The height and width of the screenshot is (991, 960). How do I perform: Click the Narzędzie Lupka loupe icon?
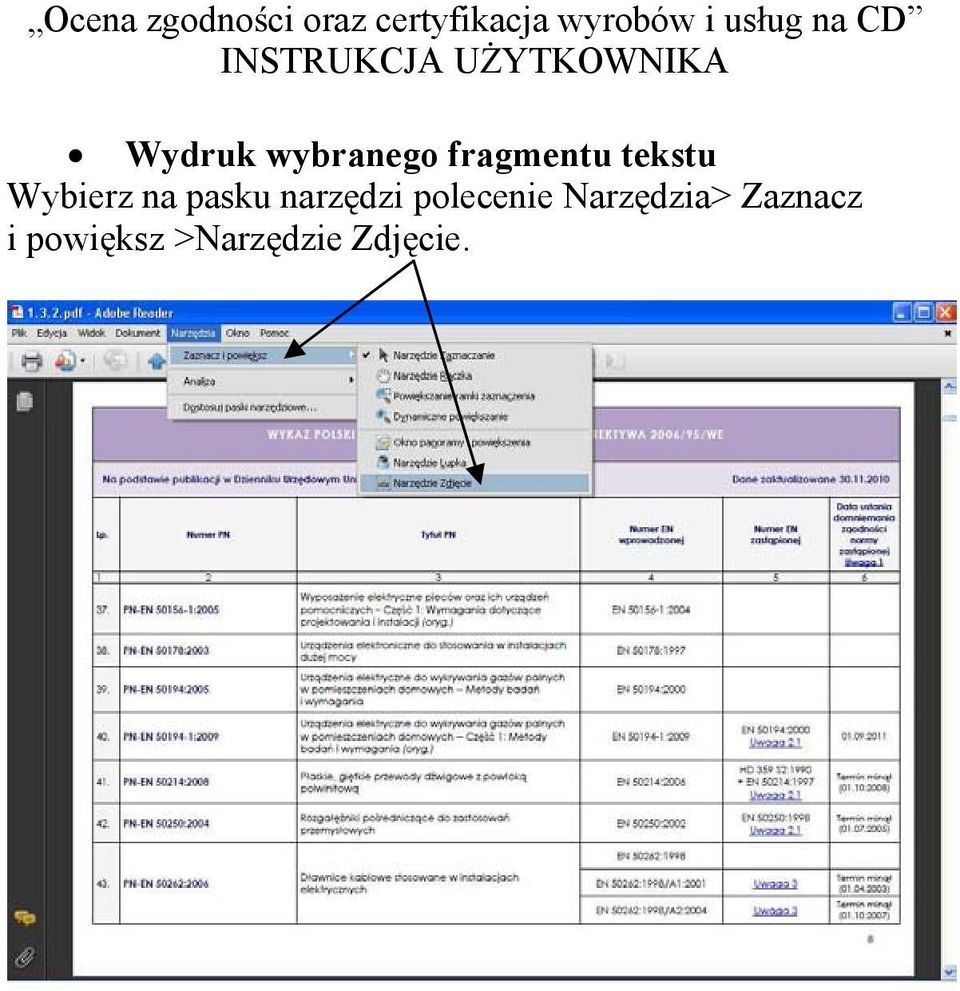tap(383, 462)
